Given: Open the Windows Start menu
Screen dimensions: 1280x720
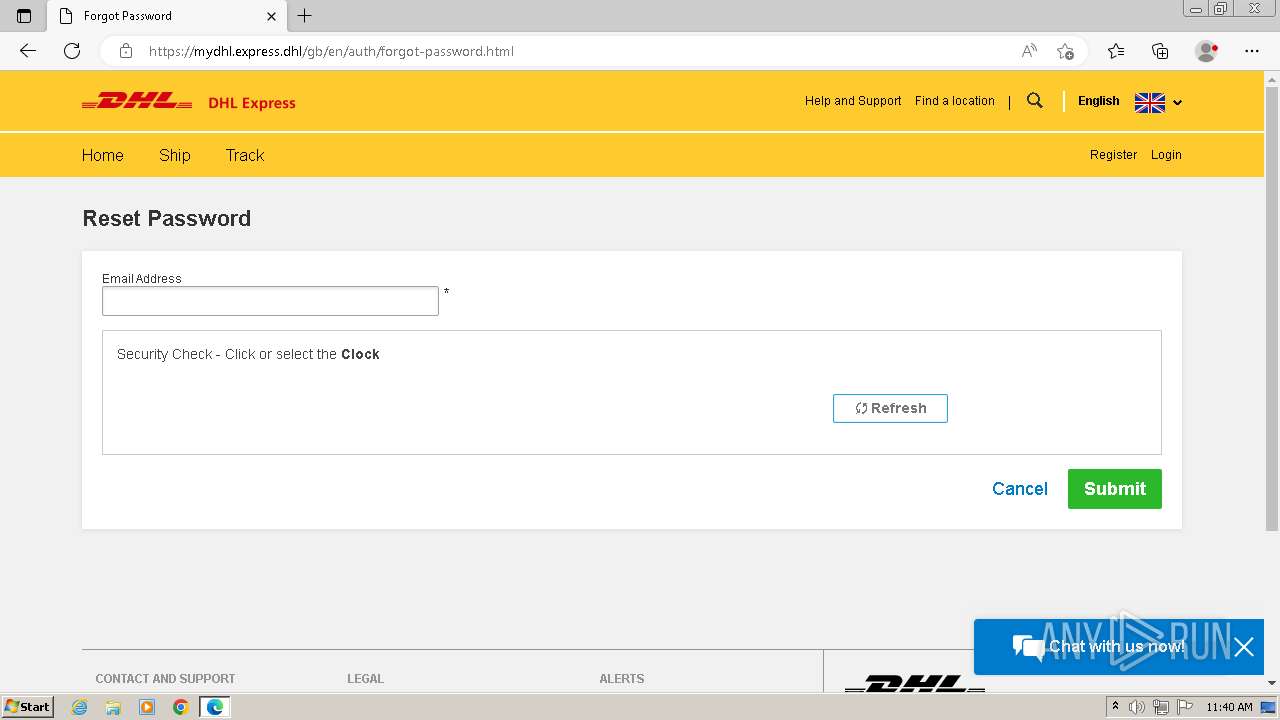Looking at the screenshot, I should tap(28, 707).
